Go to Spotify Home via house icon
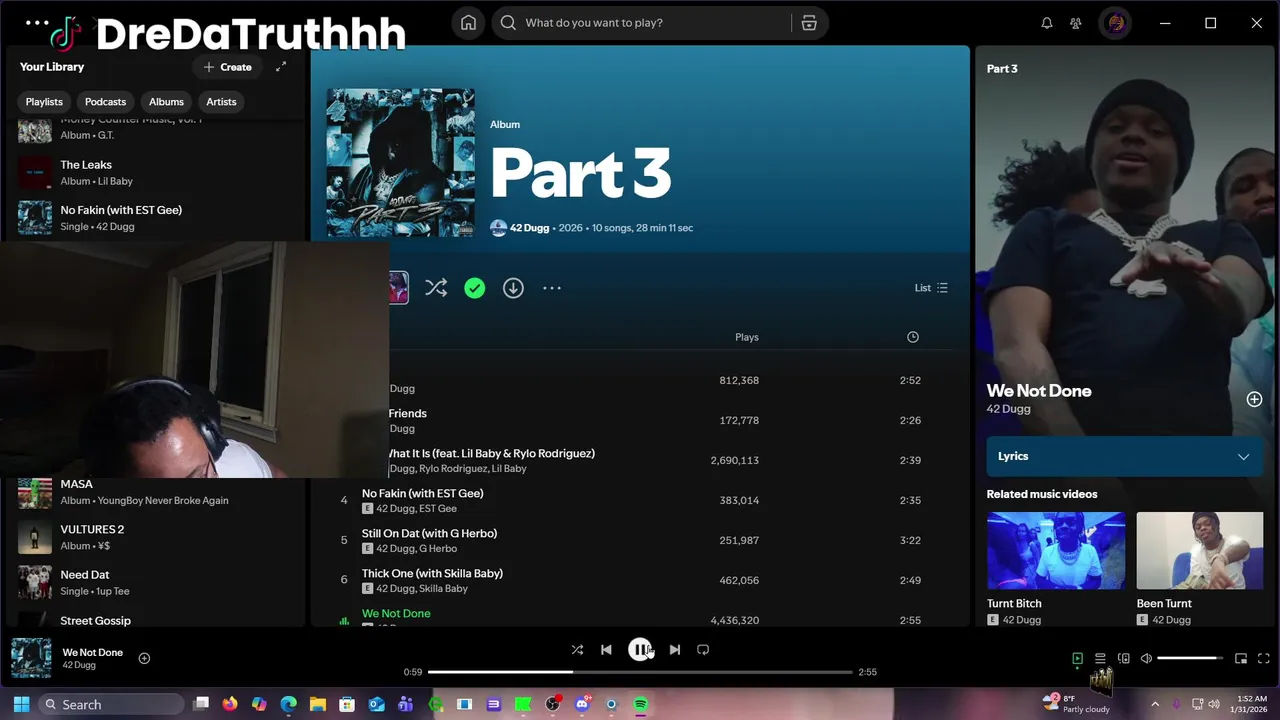The height and width of the screenshot is (720, 1280). [x=468, y=23]
